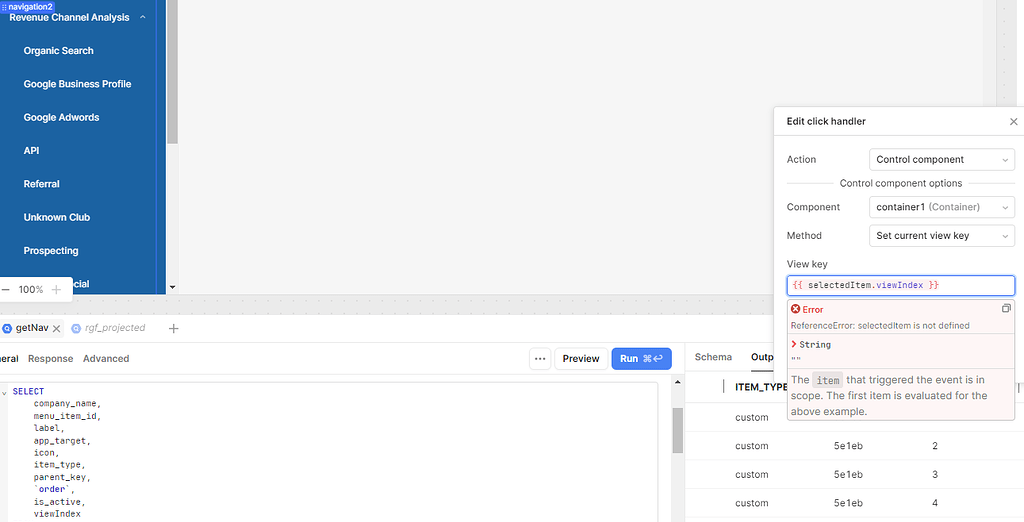The image size is (1024, 522).
Task: Open the Component dropdown showing container1
Action: (941, 207)
